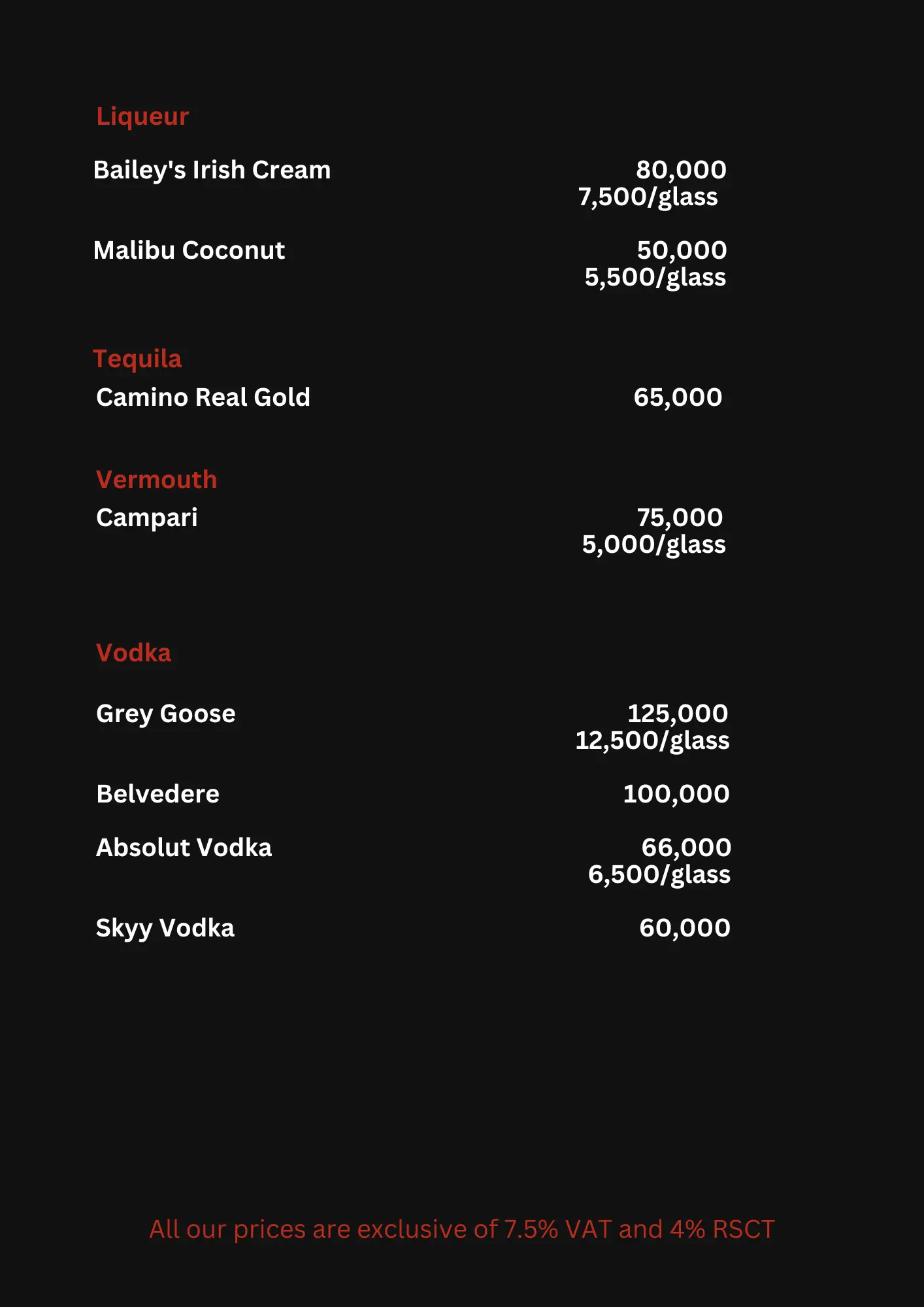Click the Grey Goose item name
The height and width of the screenshot is (1307, 924).
165,714
